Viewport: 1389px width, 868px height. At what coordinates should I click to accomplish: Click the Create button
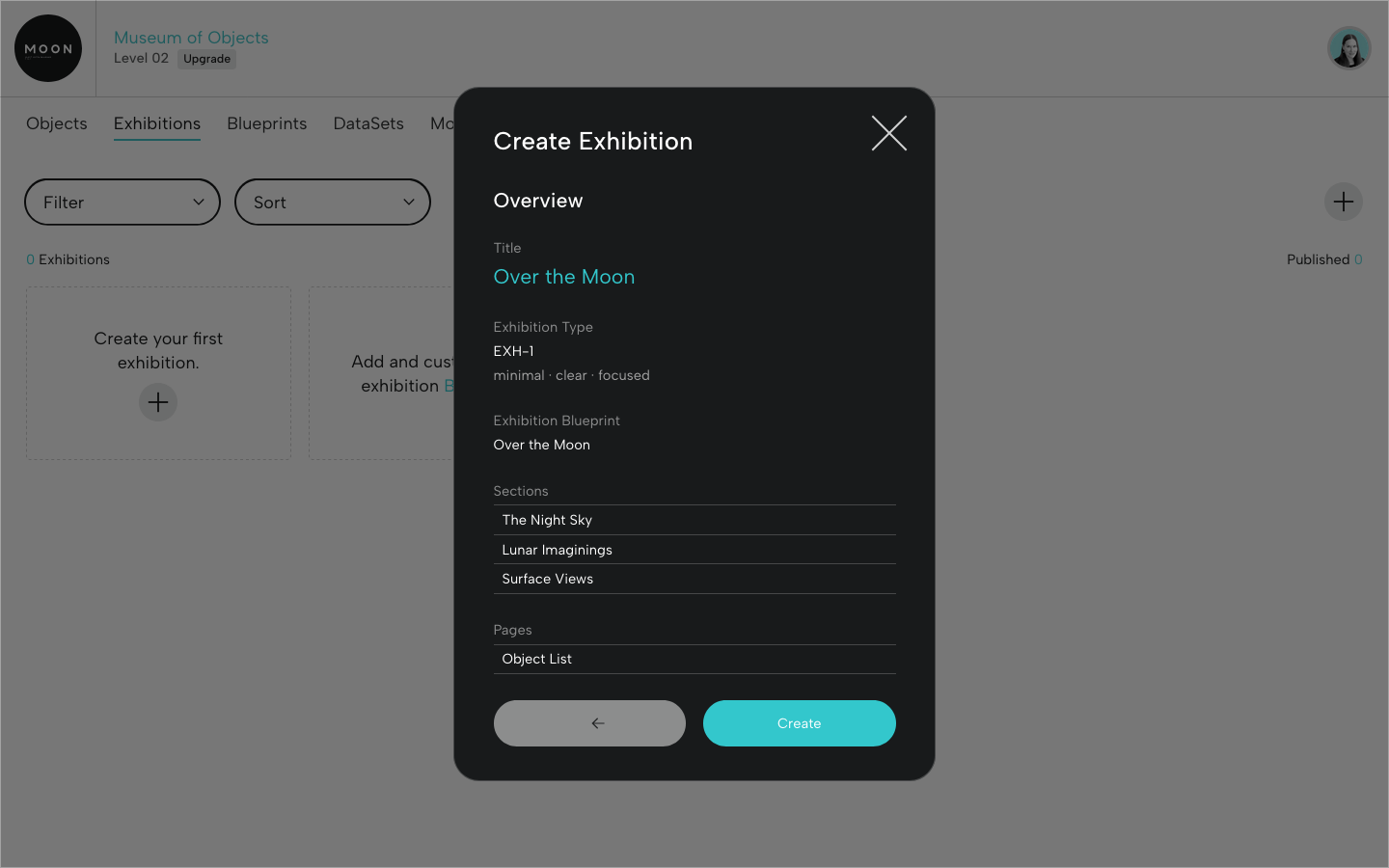point(800,723)
